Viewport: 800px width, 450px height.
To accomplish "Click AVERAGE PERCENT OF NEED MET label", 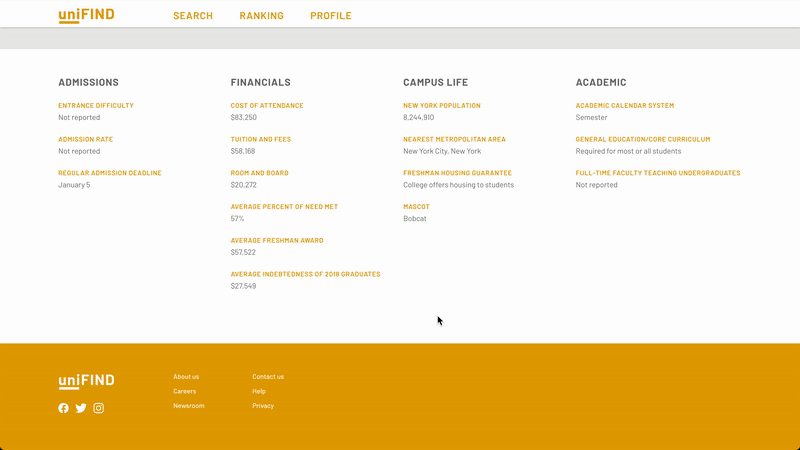I will pyautogui.click(x=284, y=207).
